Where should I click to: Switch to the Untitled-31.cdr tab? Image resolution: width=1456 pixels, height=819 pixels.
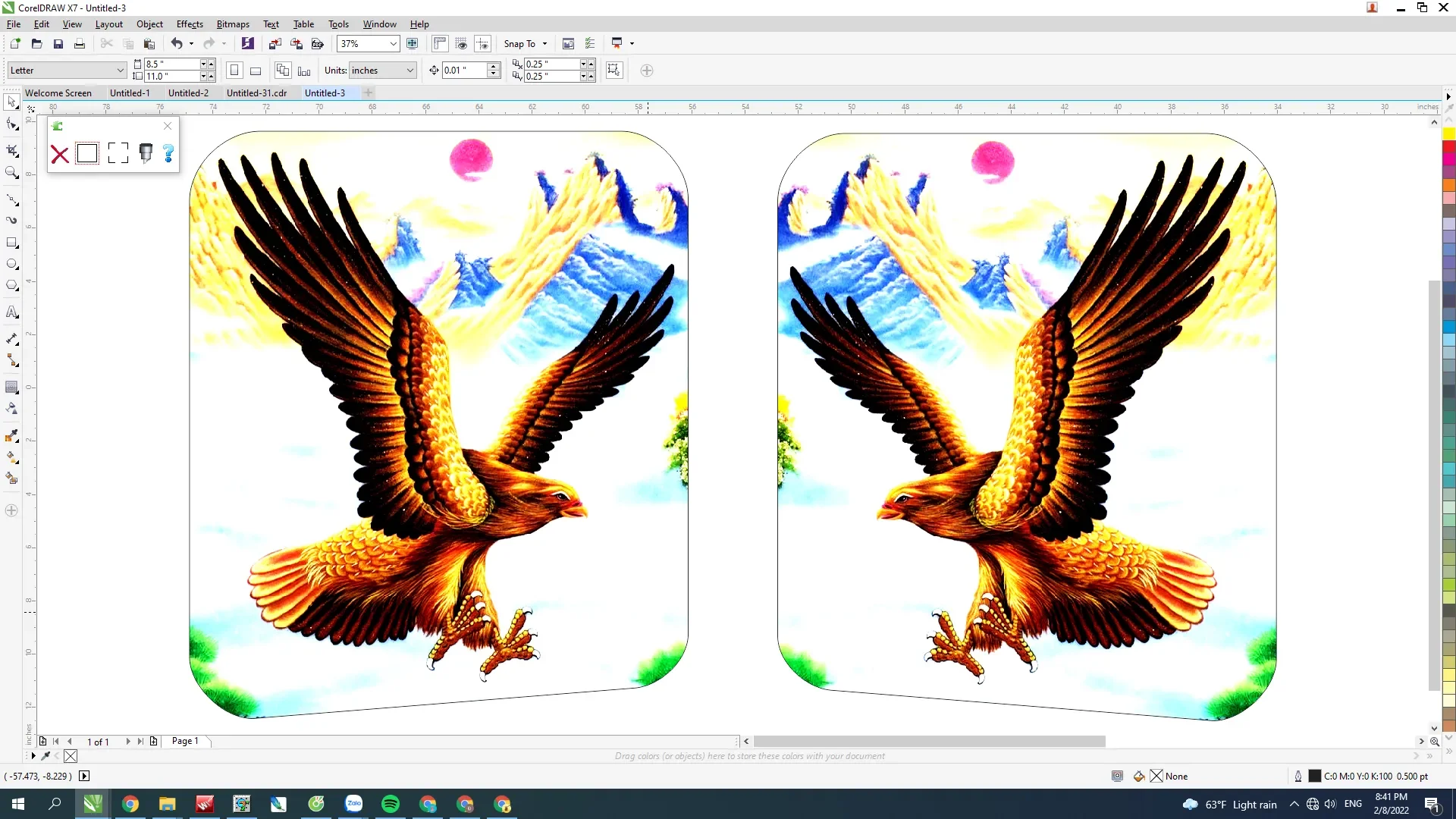[256, 93]
